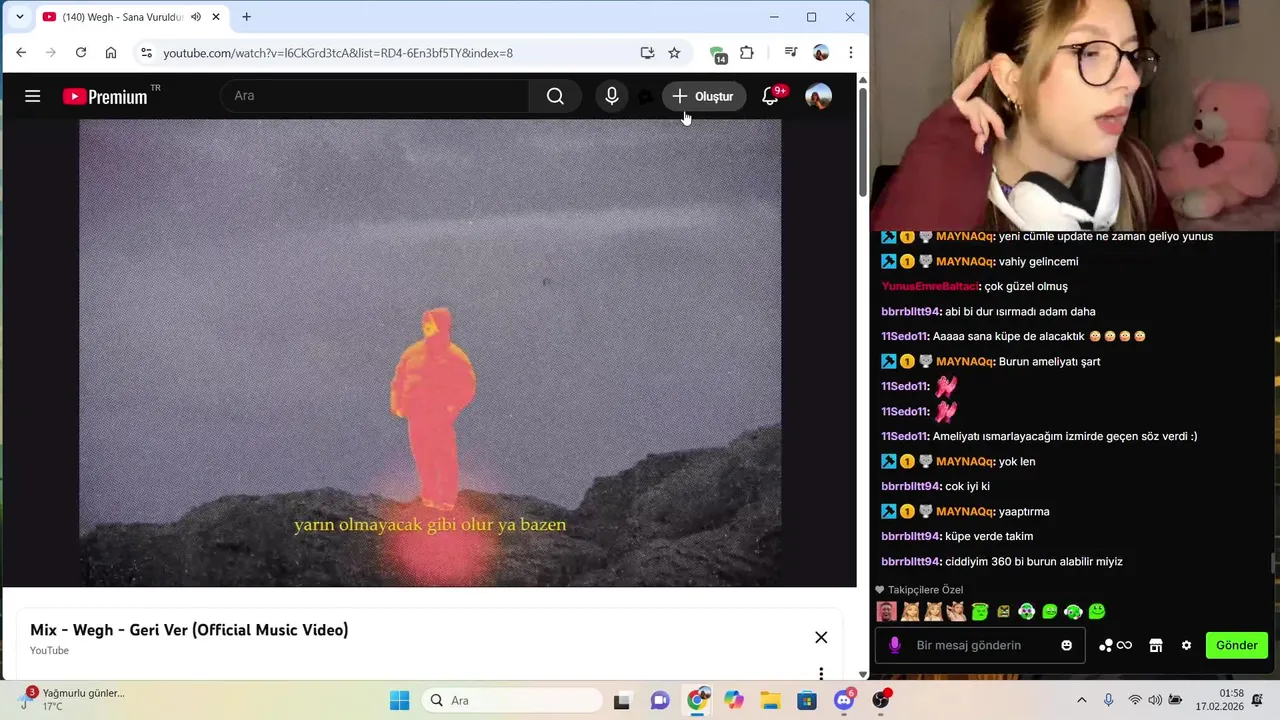
Task: Reload the current YouTube page
Action: click(x=81, y=53)
